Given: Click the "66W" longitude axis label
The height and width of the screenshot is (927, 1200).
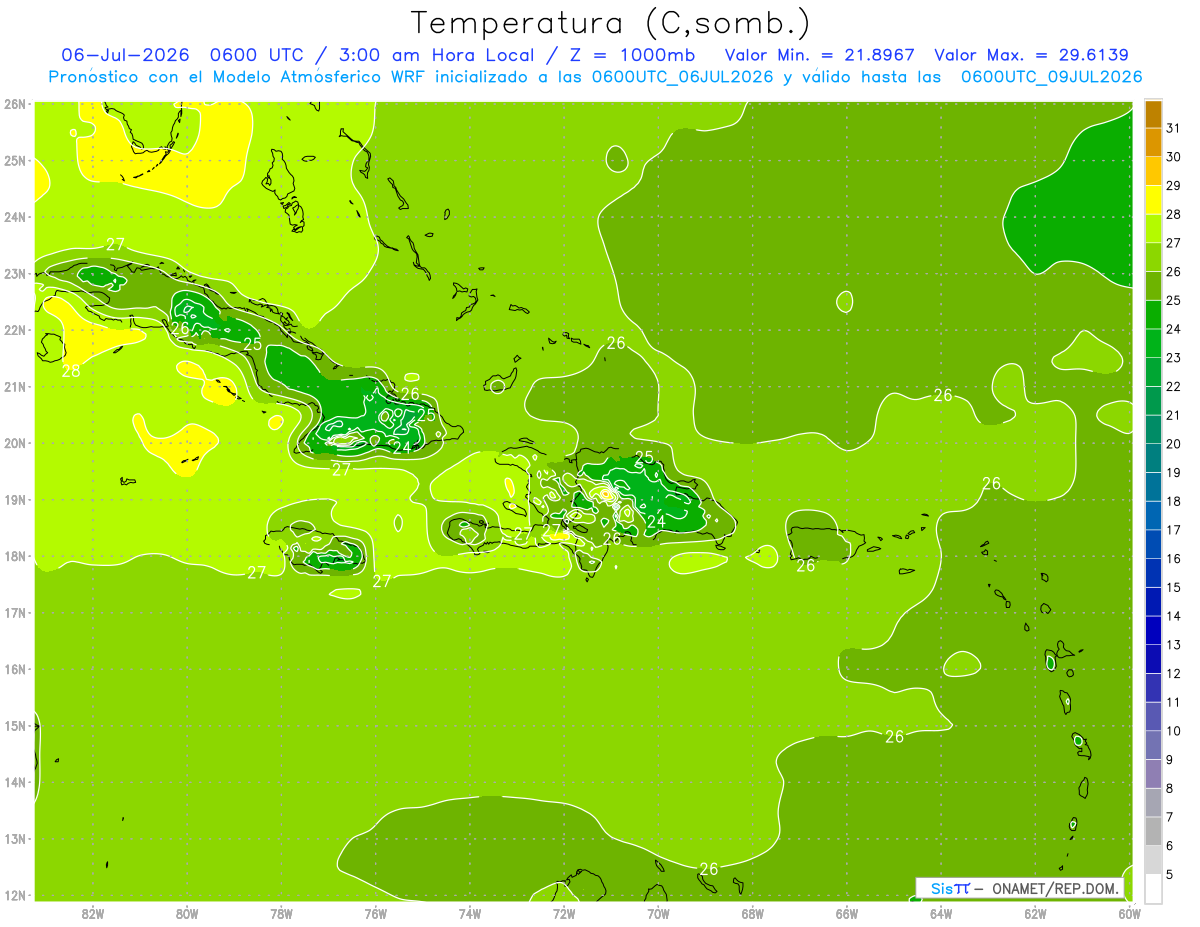Looking at the screenshot, I should tap(847, 912).
